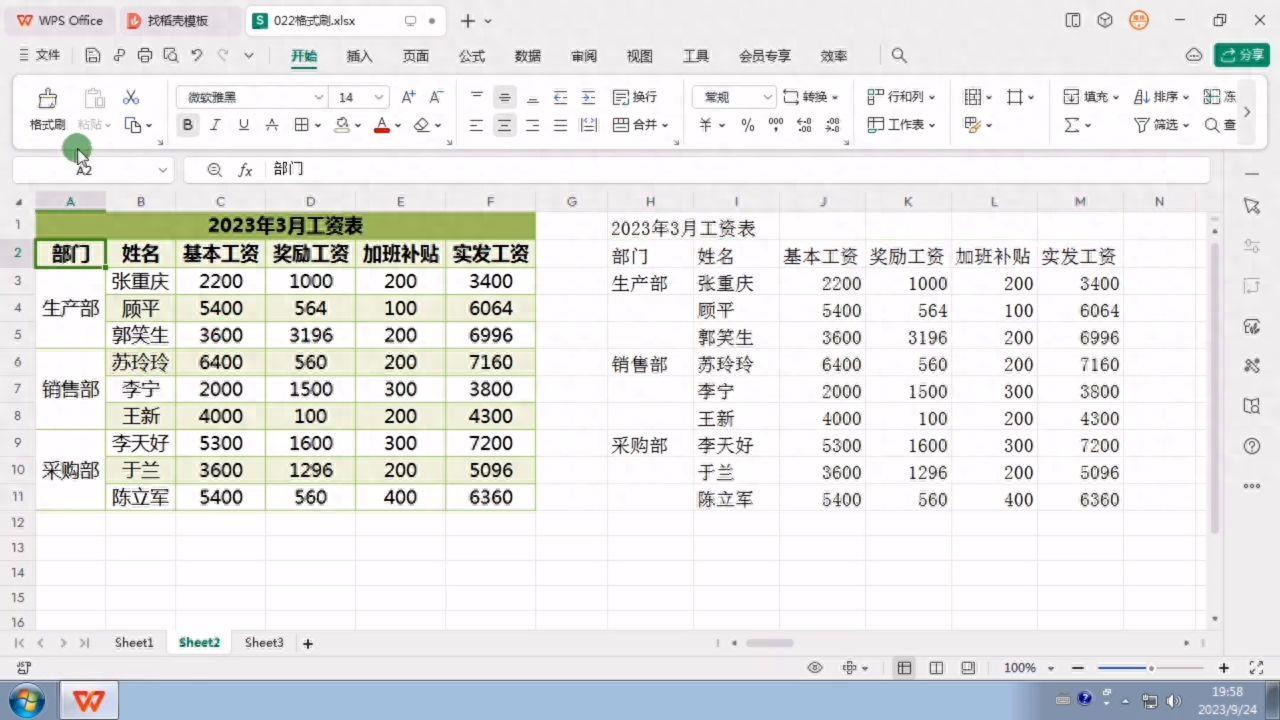Click the zoom slider handle
The height and width of the screenshot is (720, 1280).
tap(1151, 668)
